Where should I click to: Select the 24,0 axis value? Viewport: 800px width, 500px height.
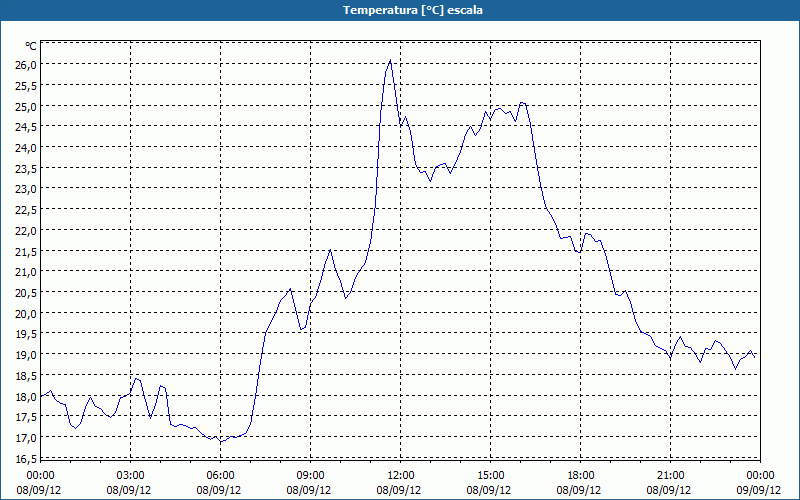[x=26, y=147]
